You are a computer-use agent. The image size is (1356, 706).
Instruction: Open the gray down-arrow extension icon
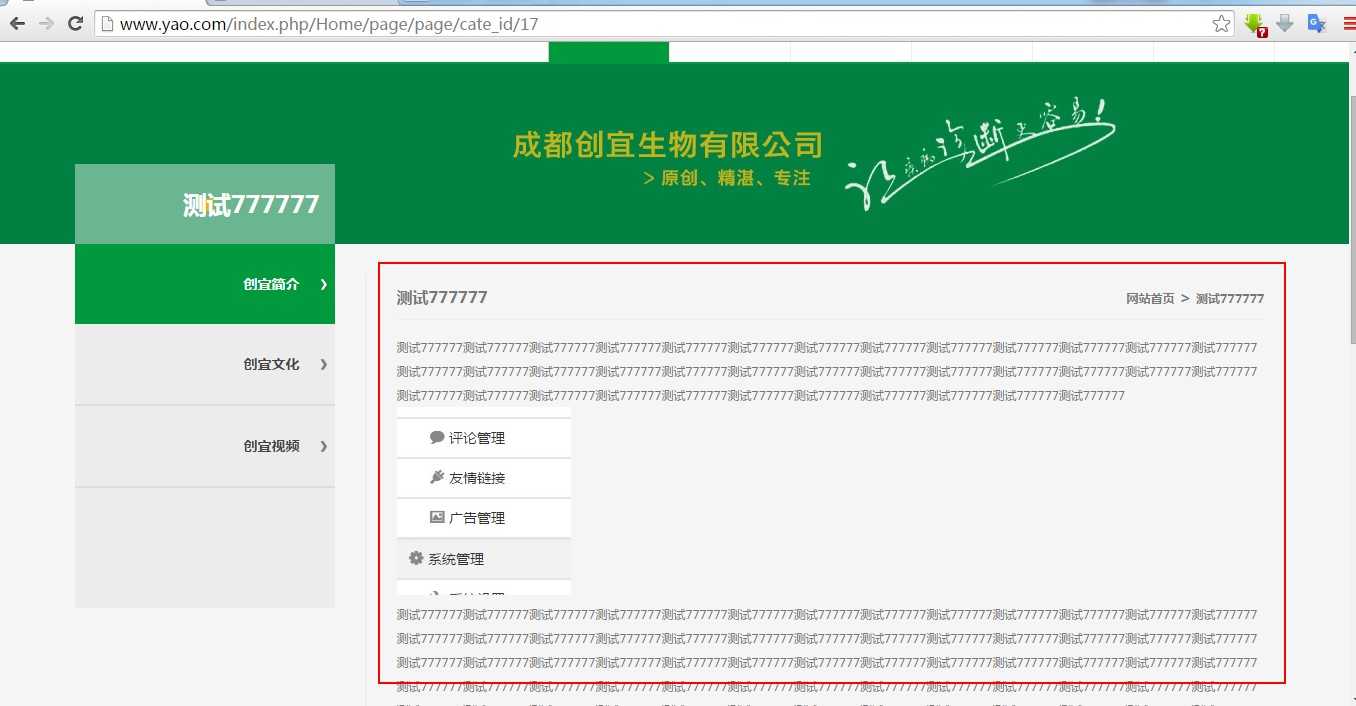point(1285,23)
